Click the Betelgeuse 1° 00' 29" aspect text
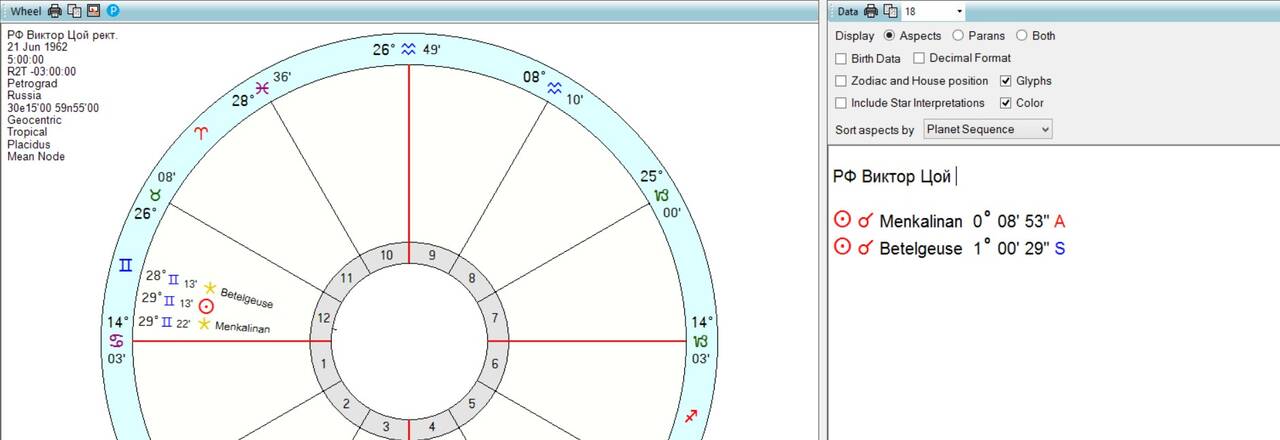Viewport: 1280px width, 440px height. tap(964, 248)
